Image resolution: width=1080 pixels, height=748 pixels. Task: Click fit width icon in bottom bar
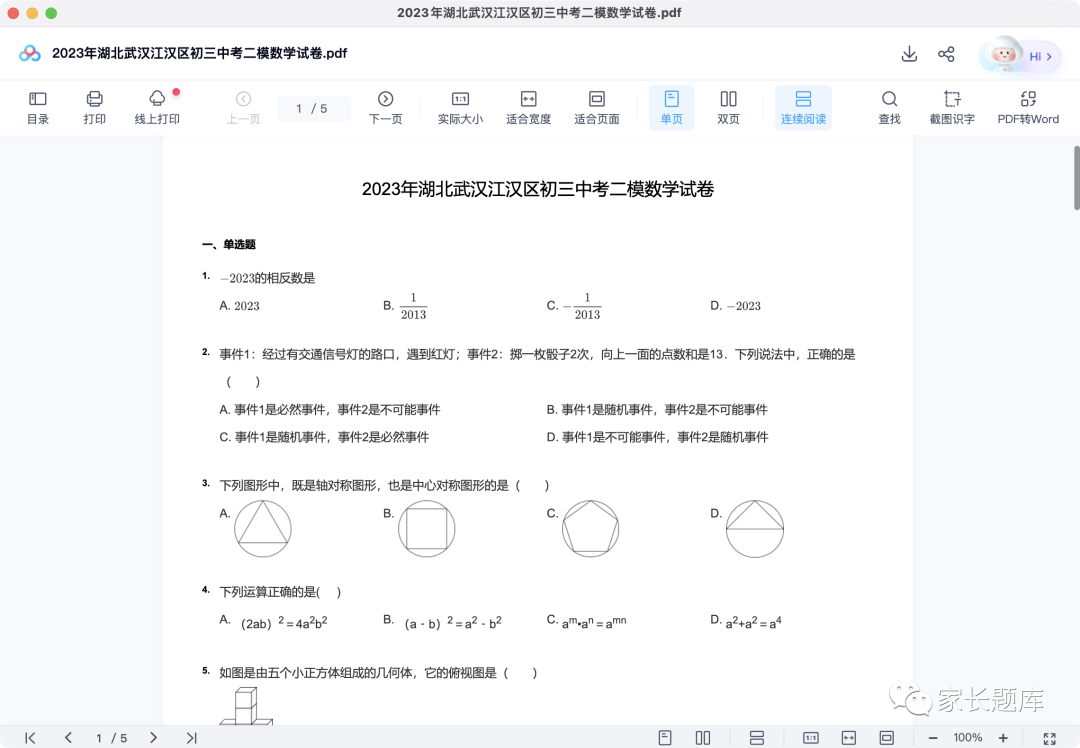coord(849,738)
